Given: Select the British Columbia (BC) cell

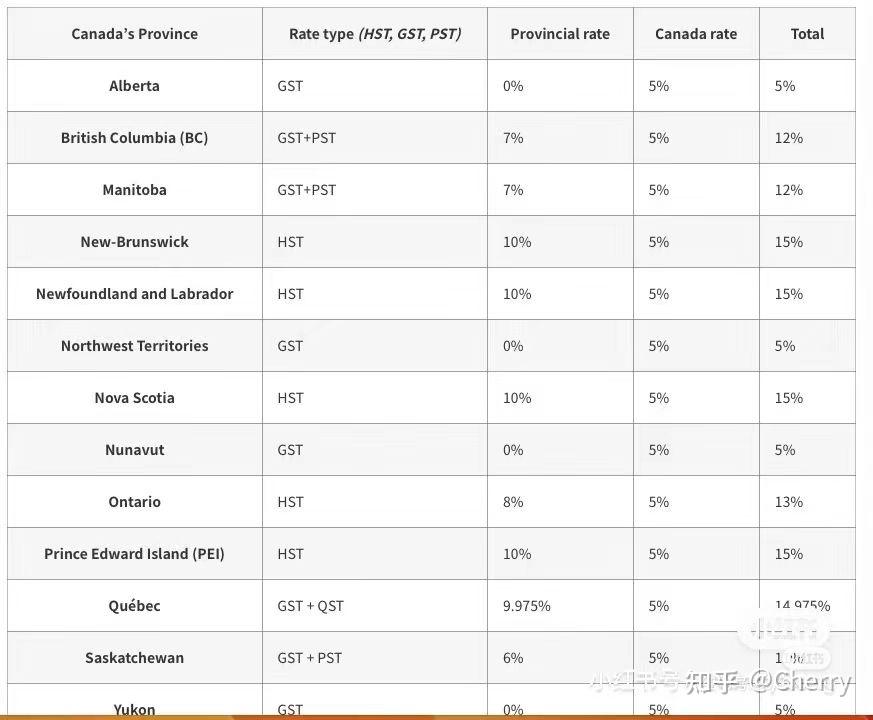Looking at the screenshot, I should [x=134, y=138].
